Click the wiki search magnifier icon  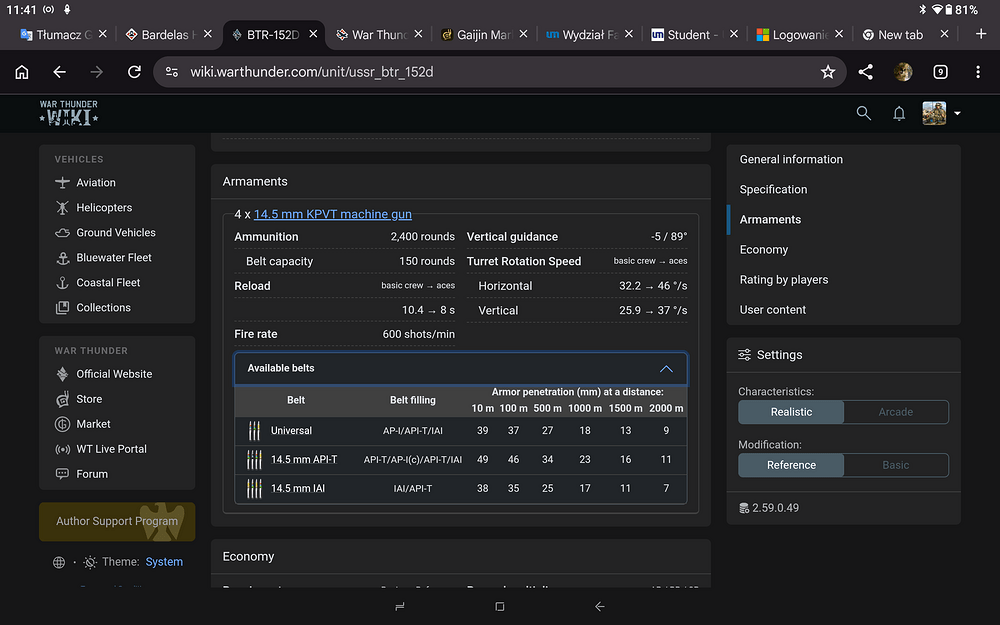point(864,114)
